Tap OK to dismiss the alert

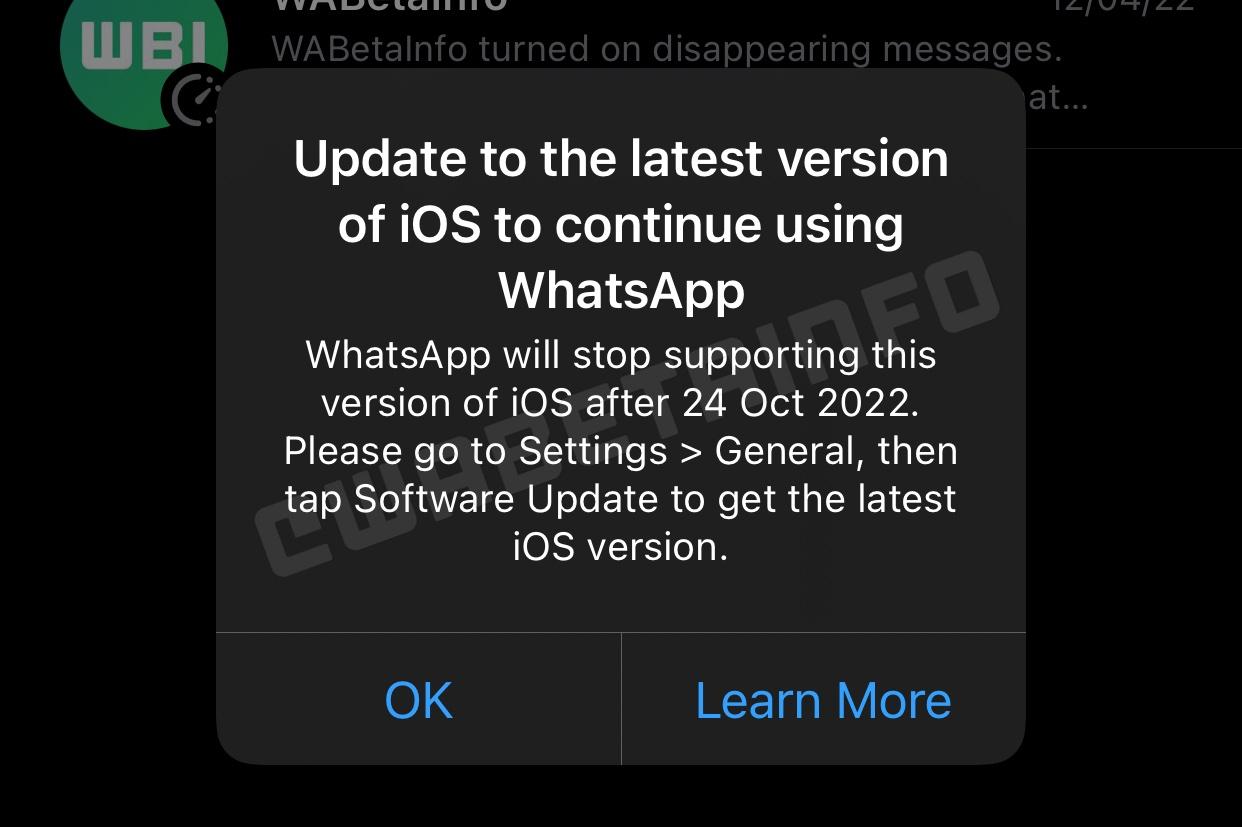(418, 700)
